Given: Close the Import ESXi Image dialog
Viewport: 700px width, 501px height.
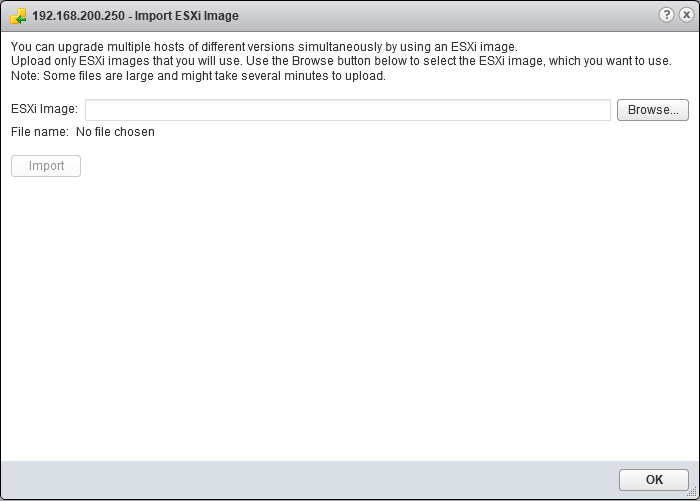Looking at the screenshot, I should point(684,16).
